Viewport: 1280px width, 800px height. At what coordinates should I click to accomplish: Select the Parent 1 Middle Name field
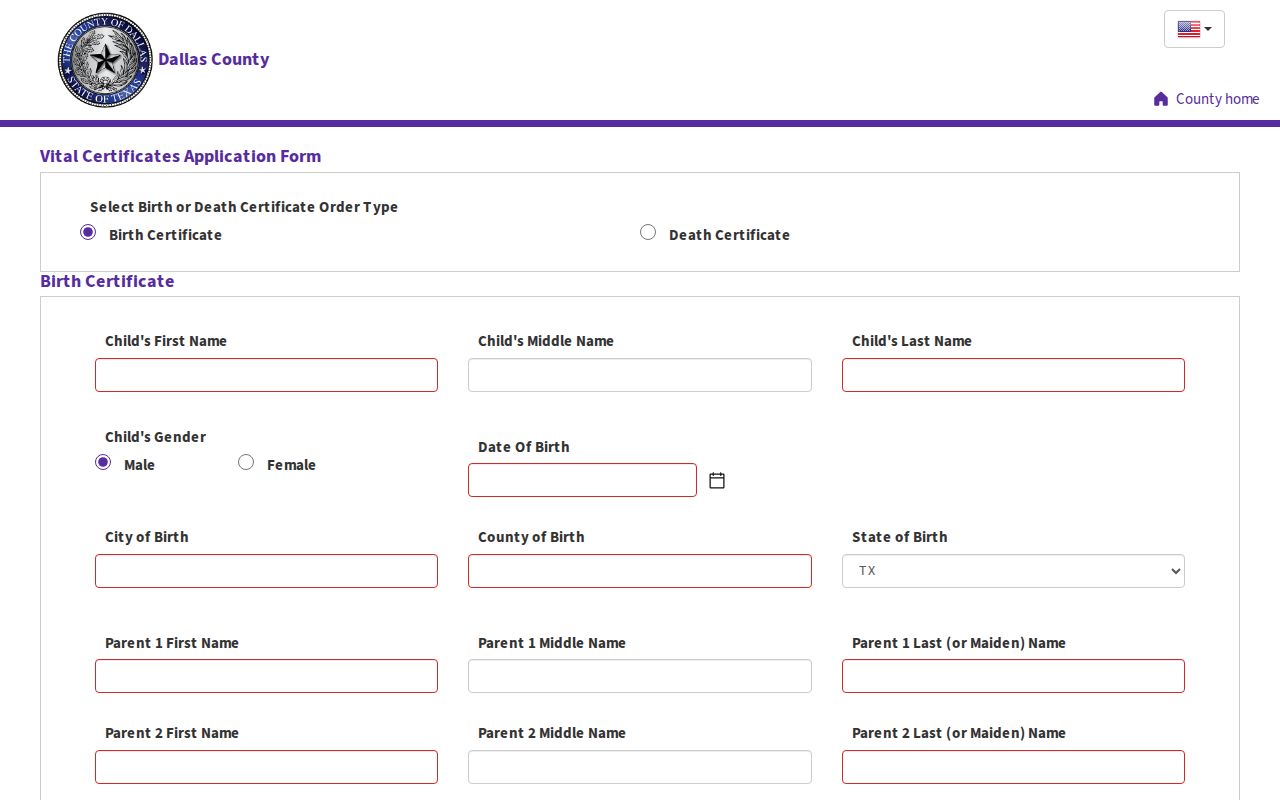(640, 676)
